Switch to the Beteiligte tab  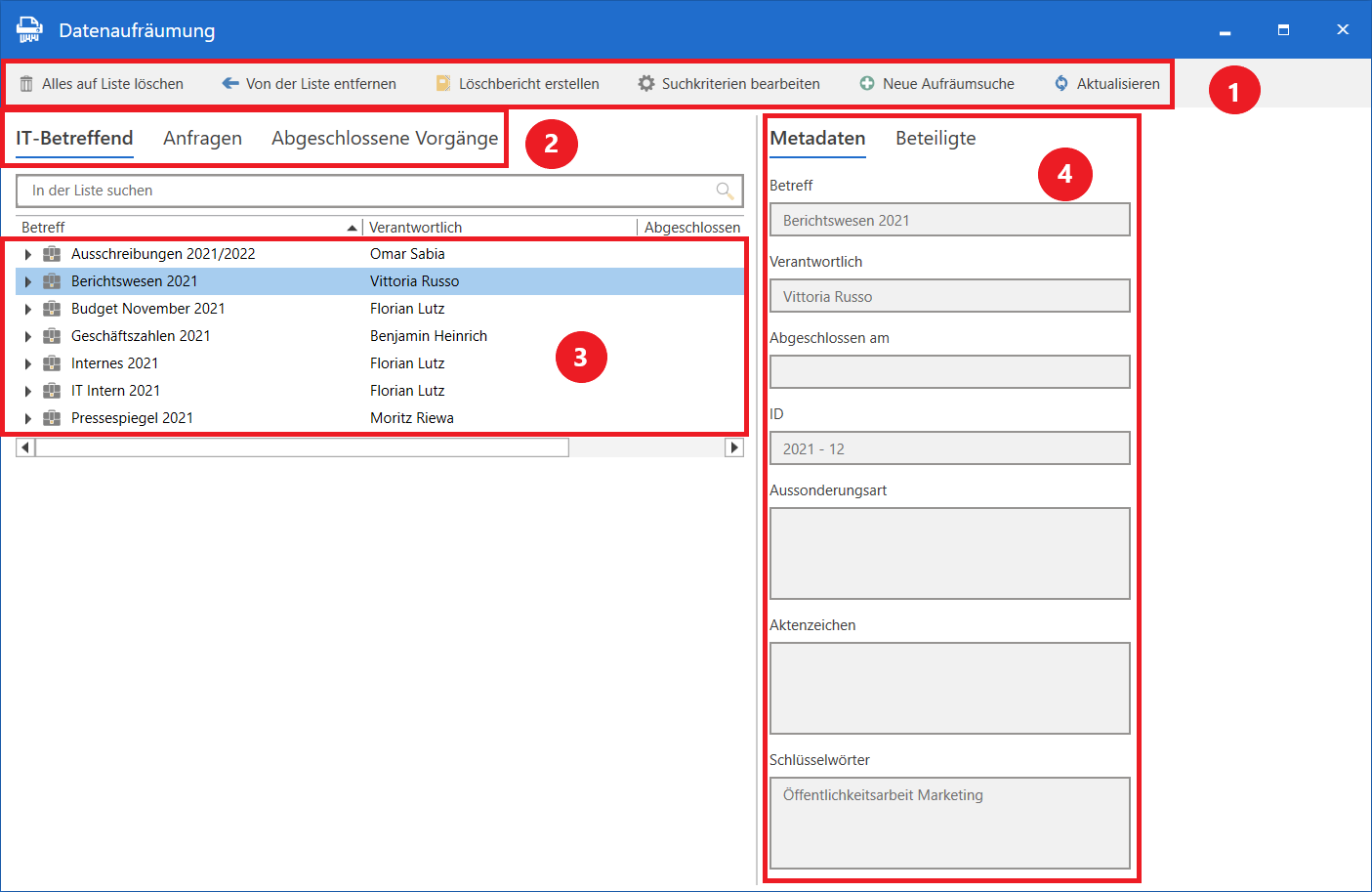tap(935, 138)
